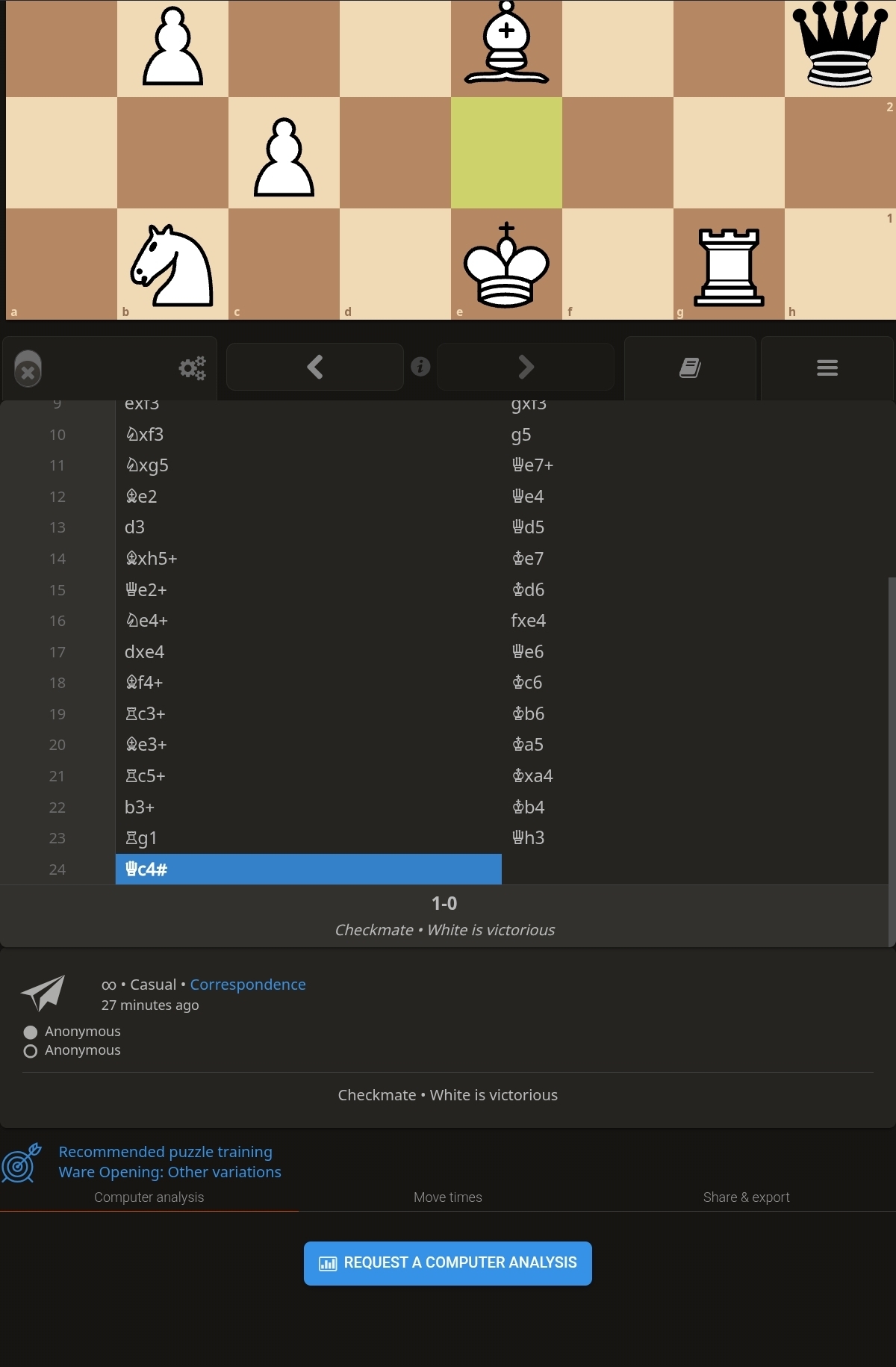Click the 1-0 result text

pos(444,903)
